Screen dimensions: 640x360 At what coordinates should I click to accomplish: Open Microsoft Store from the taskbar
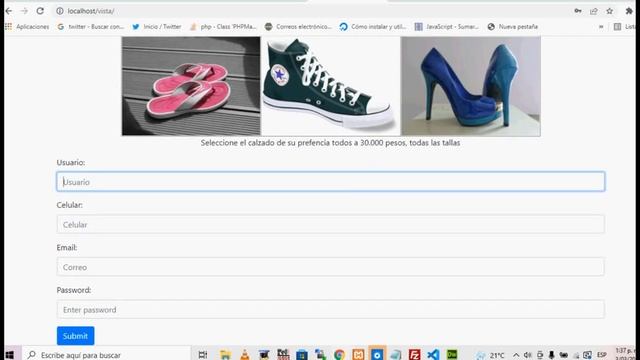[x=302, y=355]
